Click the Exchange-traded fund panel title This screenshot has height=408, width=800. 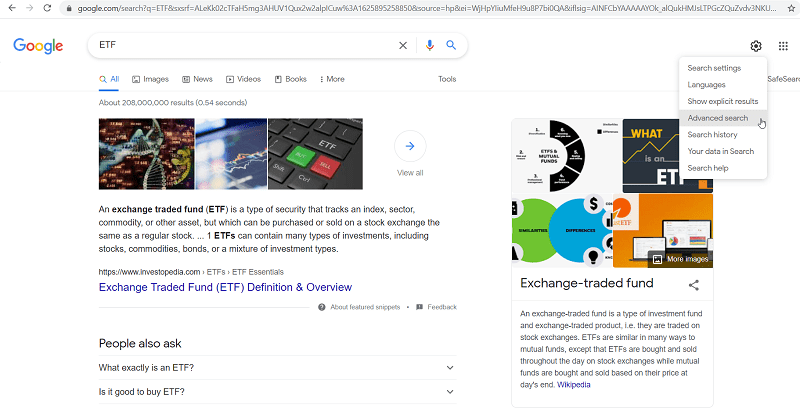587,283
